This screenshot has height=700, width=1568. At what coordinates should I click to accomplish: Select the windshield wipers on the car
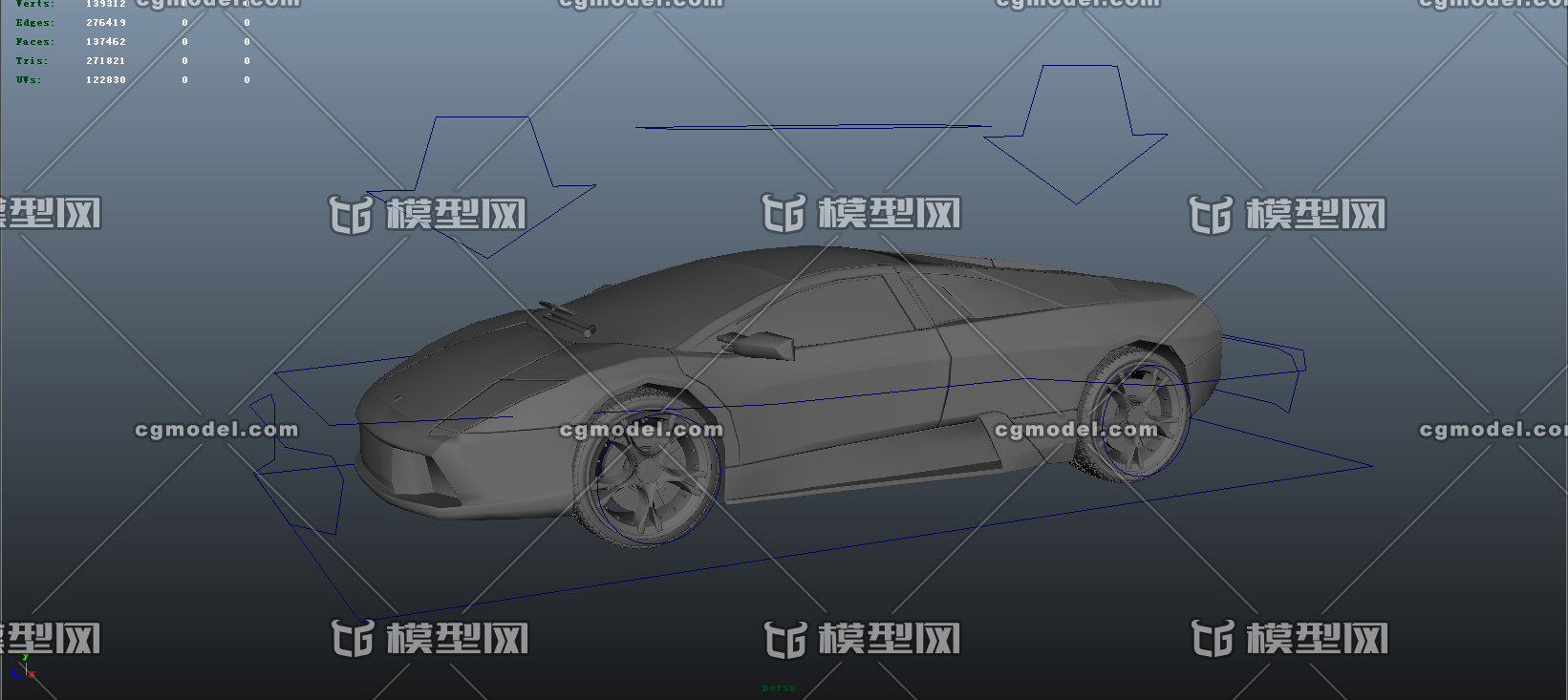click(568, 319)
